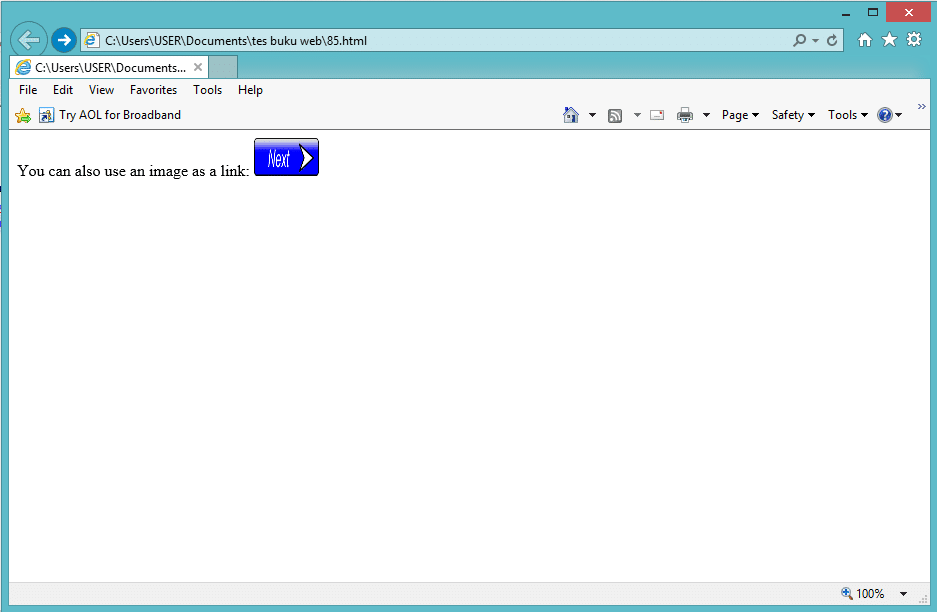Click the Read mail icon
Viewport: 937px width, 612px height.
pos(656,115)
